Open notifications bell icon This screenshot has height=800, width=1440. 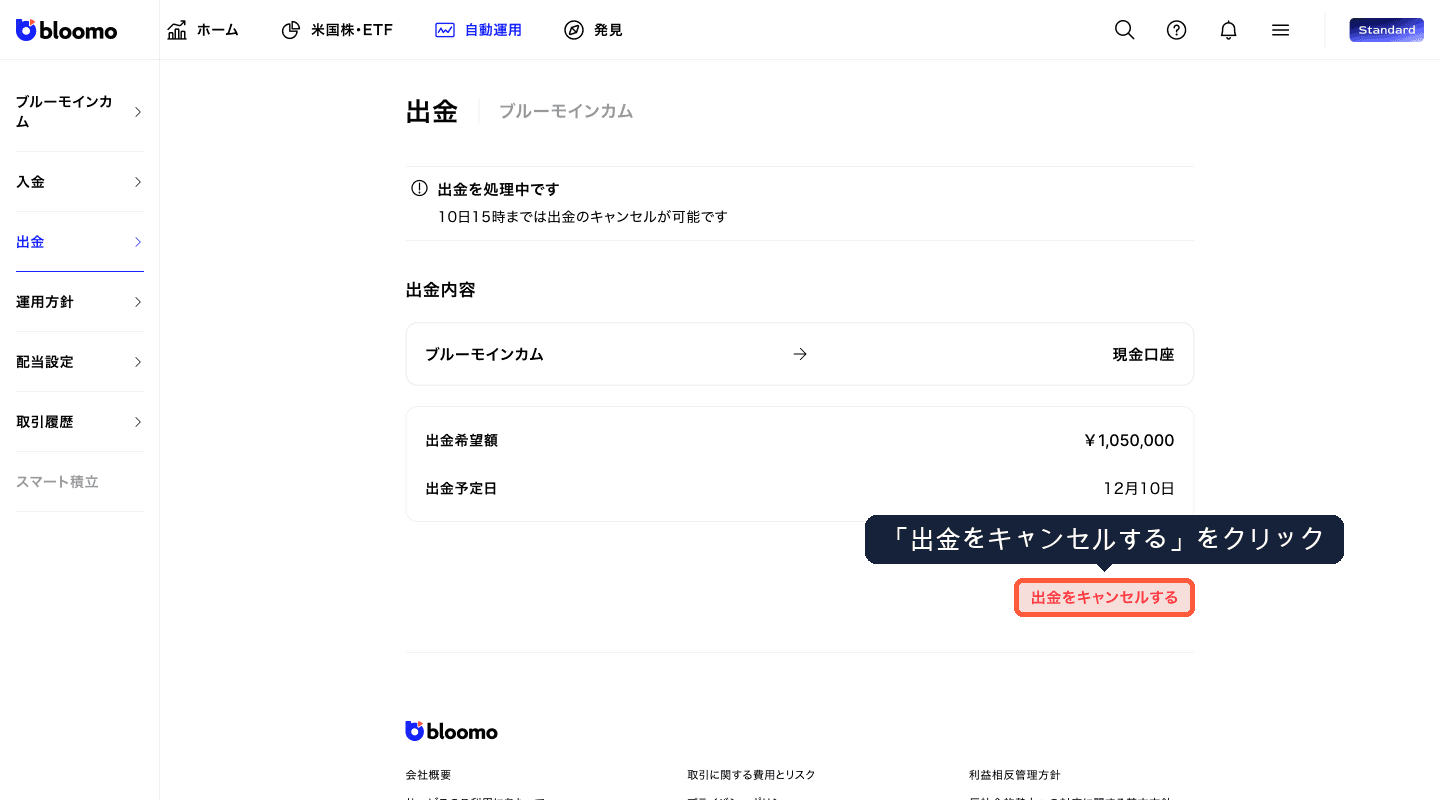point(1228,30)
